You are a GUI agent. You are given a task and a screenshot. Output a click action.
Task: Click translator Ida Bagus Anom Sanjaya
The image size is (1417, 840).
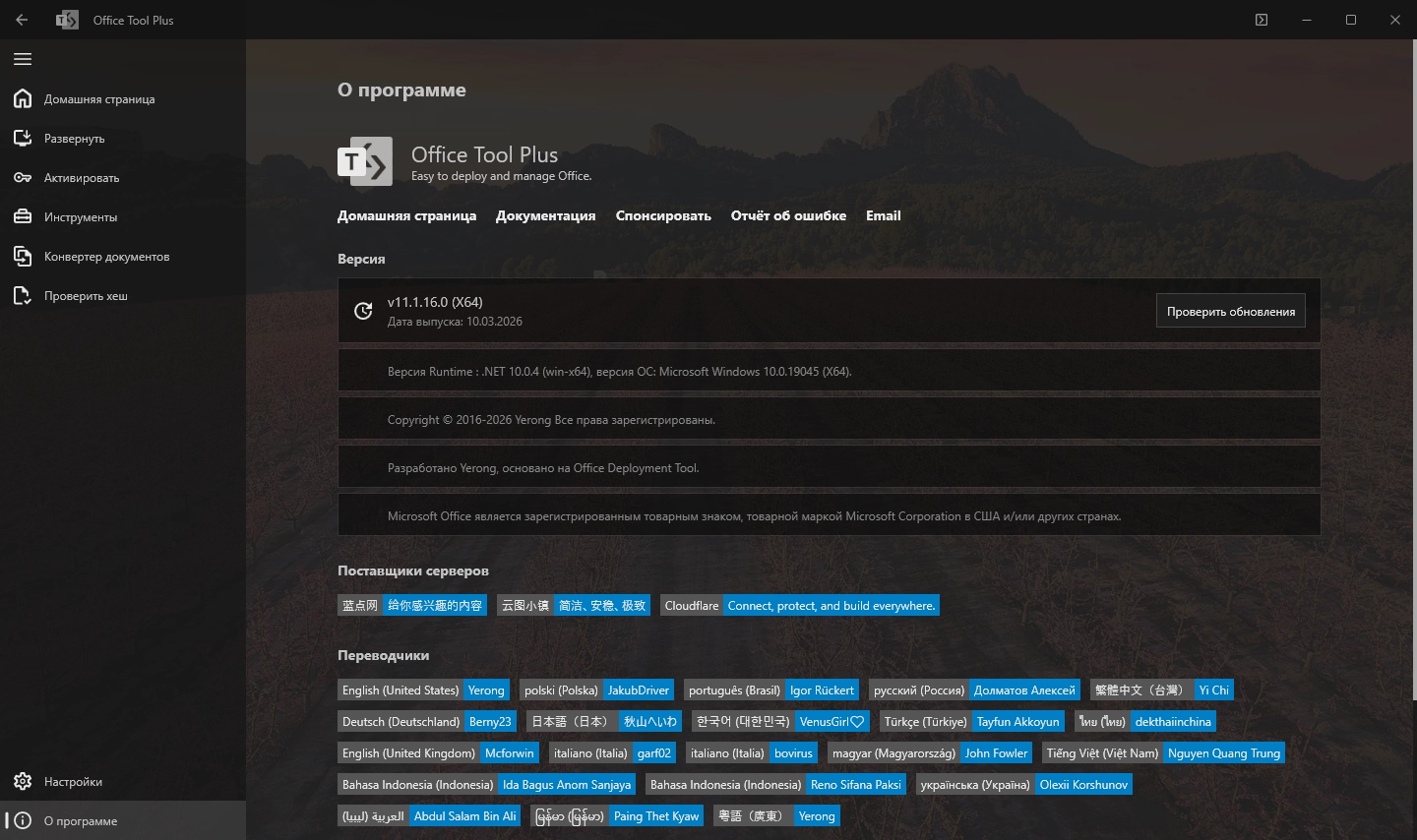click(567, 784)
